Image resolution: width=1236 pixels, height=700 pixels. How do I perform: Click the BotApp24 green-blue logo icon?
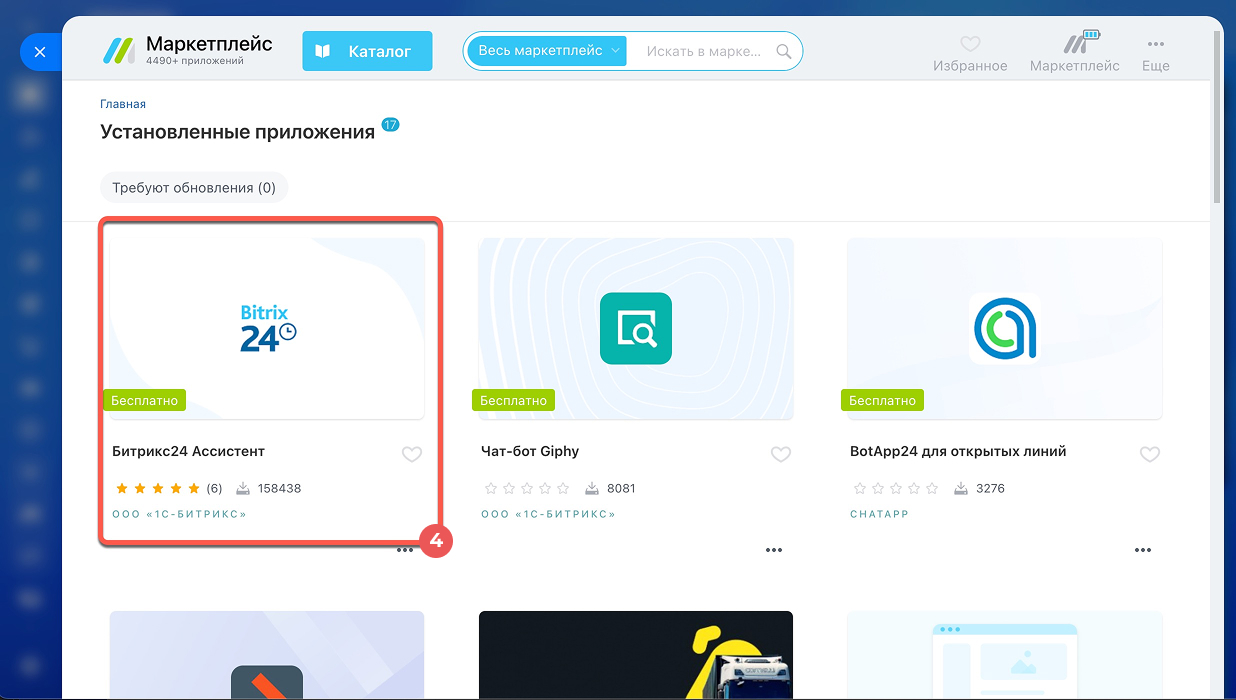click(x=1005, y=328)
